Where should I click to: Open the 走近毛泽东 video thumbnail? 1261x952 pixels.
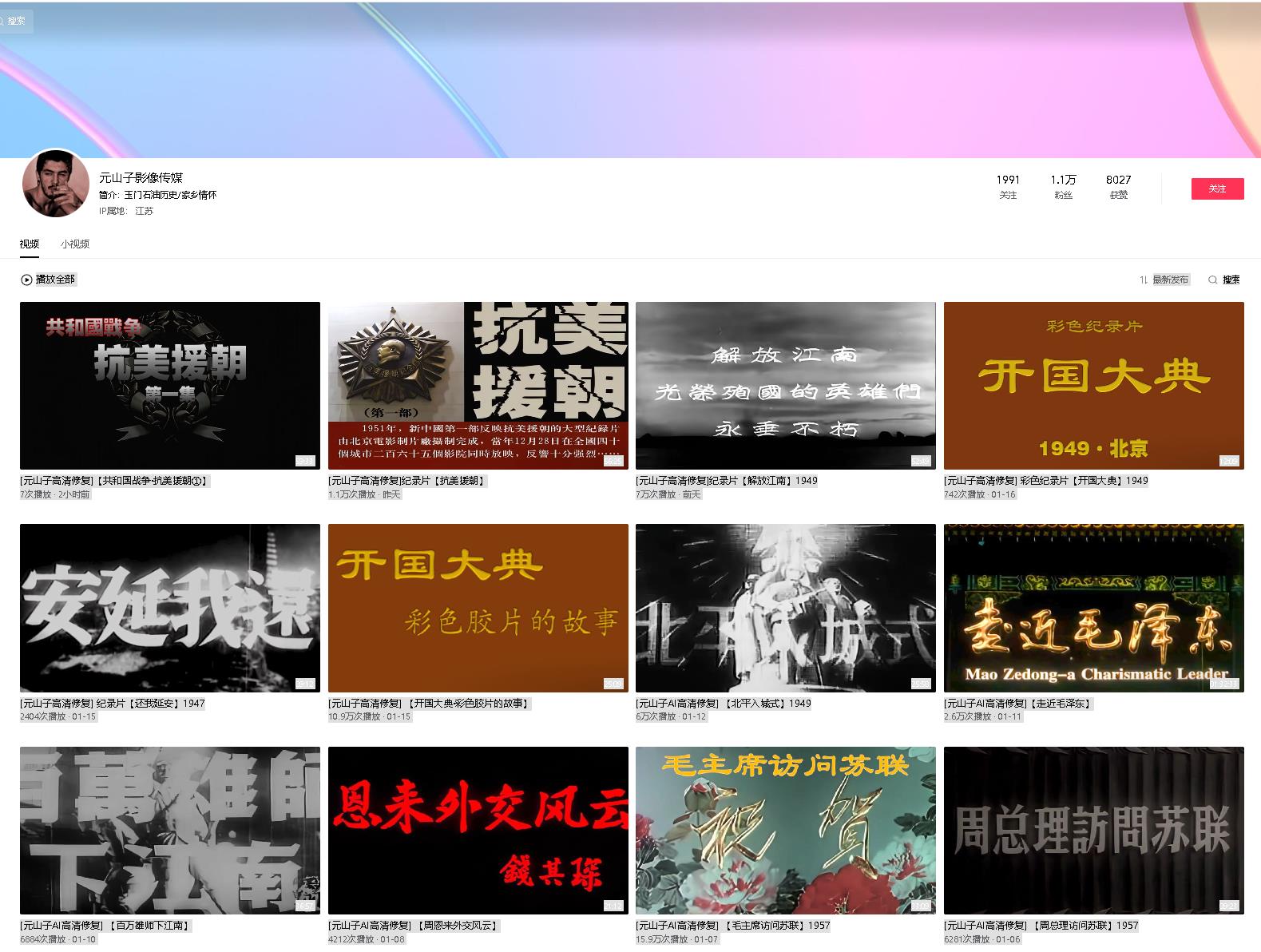click(x=1093, y=607)
